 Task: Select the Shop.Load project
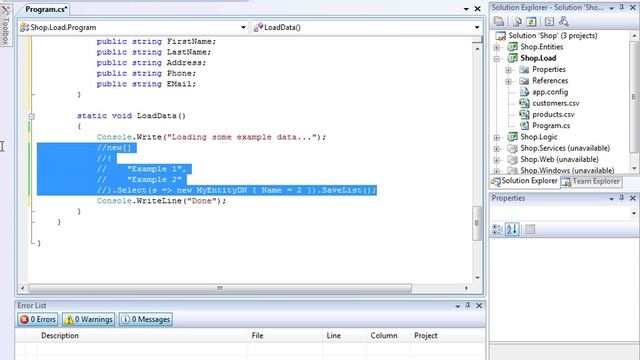tap(538, 58)
